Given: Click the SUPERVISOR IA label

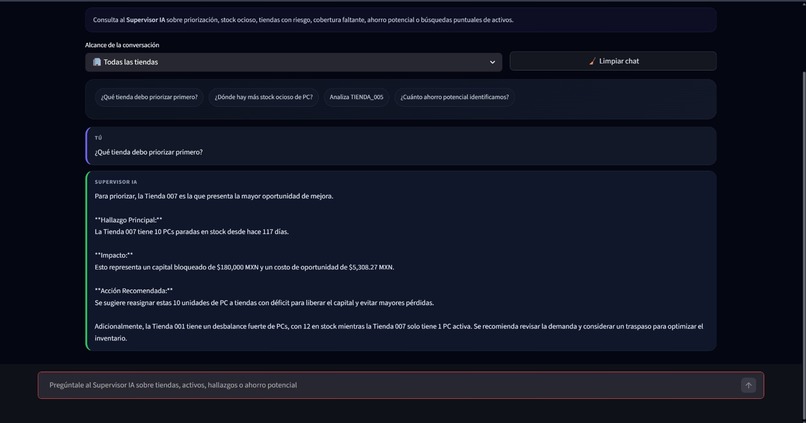Looking at the screenshot, I should point(116,182).
